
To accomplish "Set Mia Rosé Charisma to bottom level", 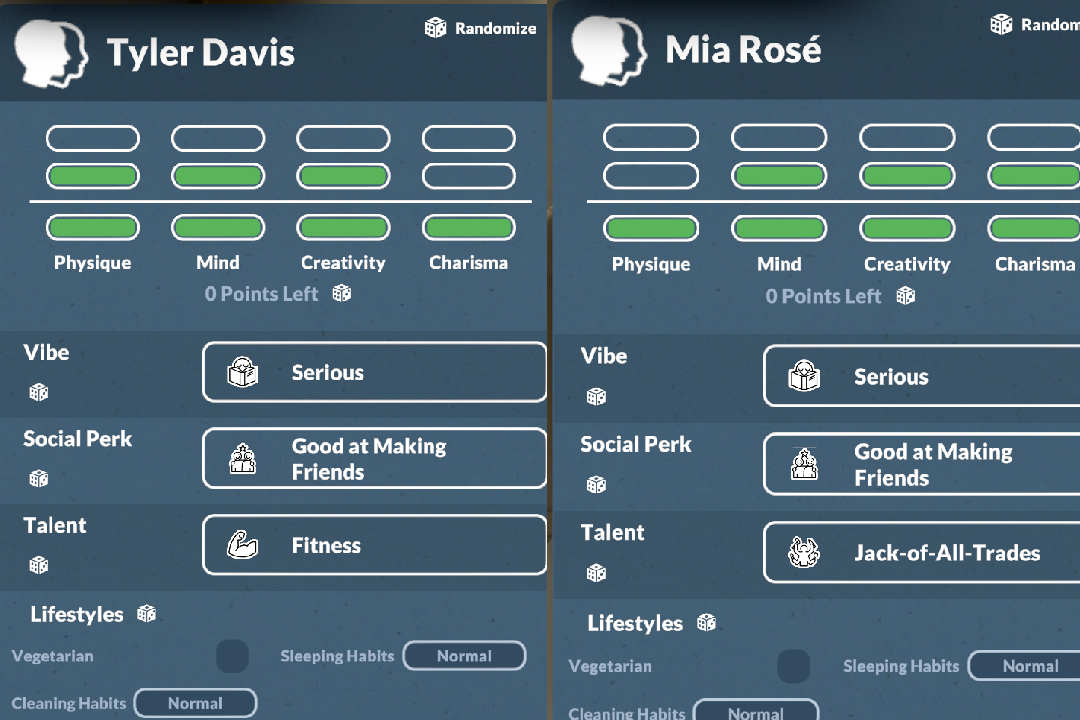I will 1034,228.
